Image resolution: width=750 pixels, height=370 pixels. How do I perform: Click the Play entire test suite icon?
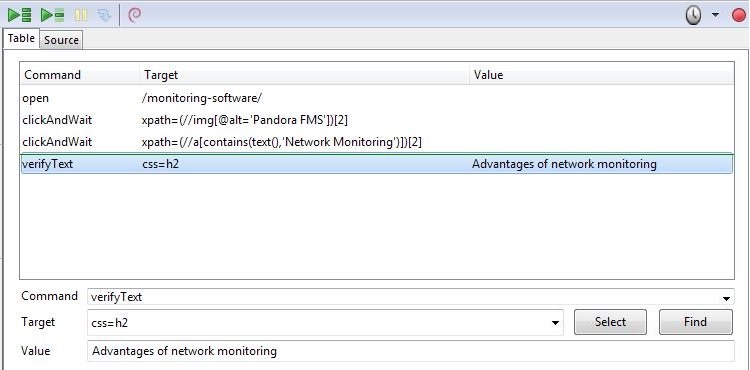20,15
